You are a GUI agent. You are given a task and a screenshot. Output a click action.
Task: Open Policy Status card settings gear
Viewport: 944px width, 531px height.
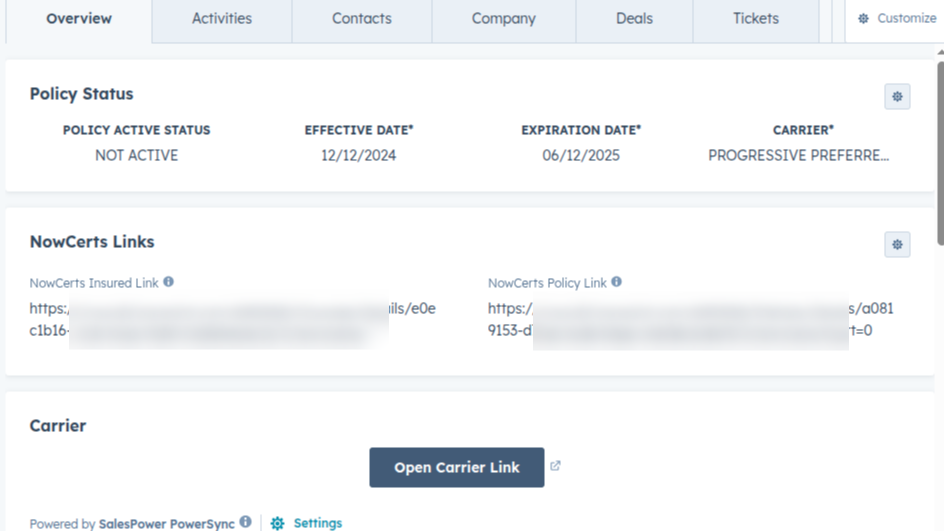(x=897, y=96)
